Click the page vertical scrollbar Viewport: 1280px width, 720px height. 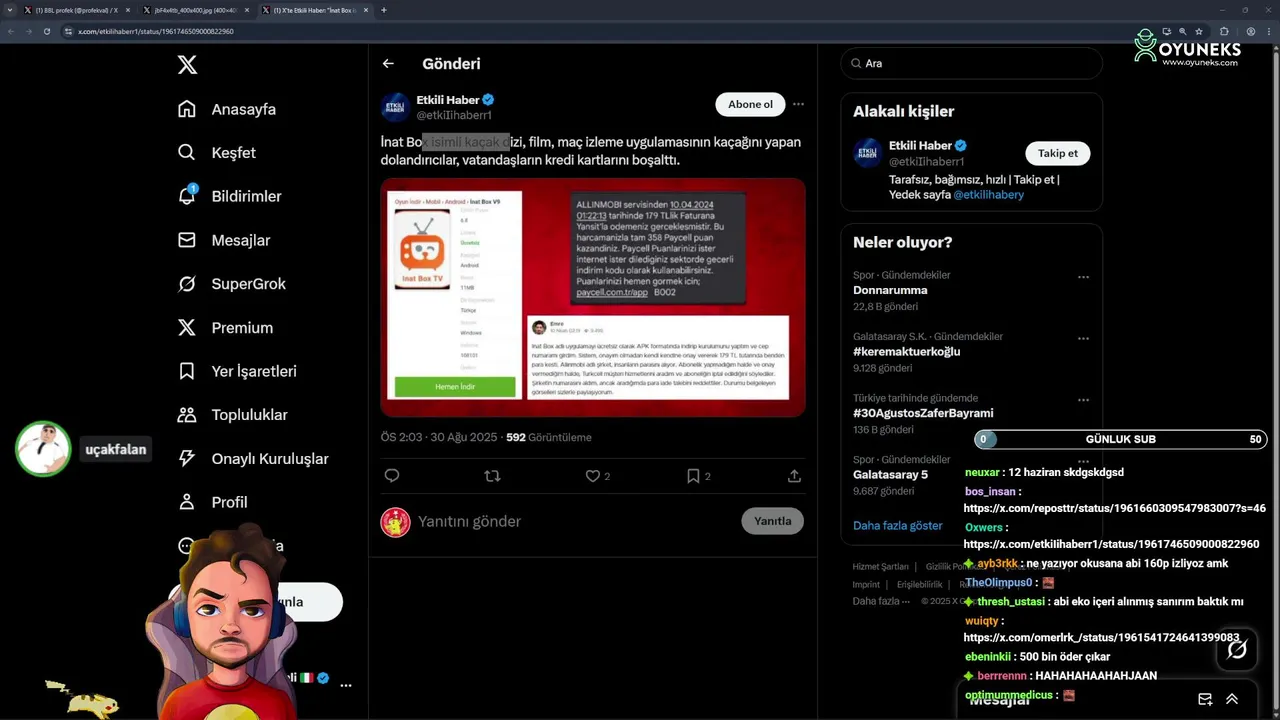tap(1275, 380)
